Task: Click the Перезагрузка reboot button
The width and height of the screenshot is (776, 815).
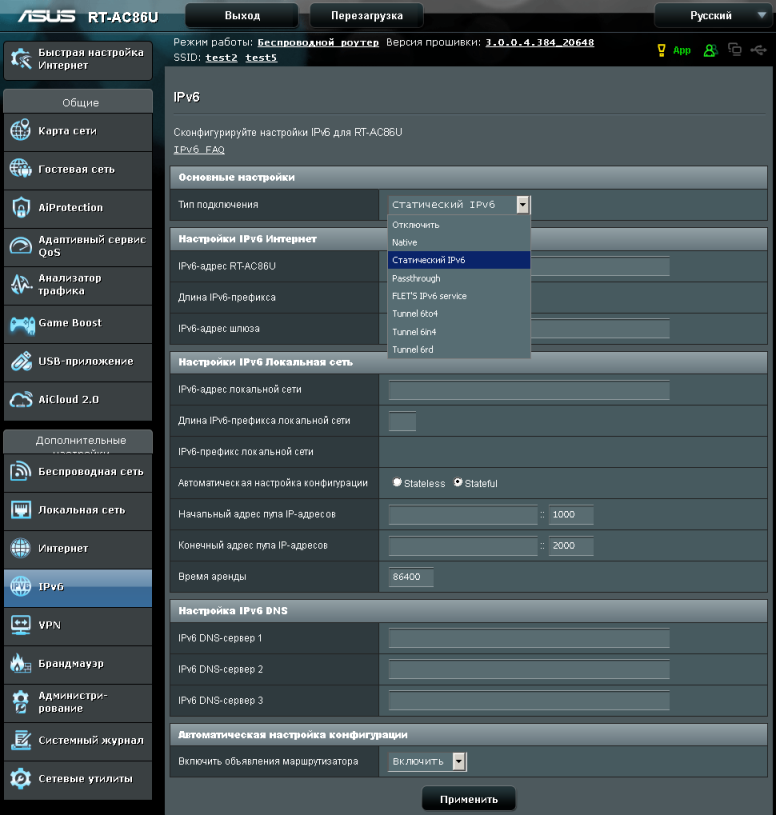Action: 366,16
